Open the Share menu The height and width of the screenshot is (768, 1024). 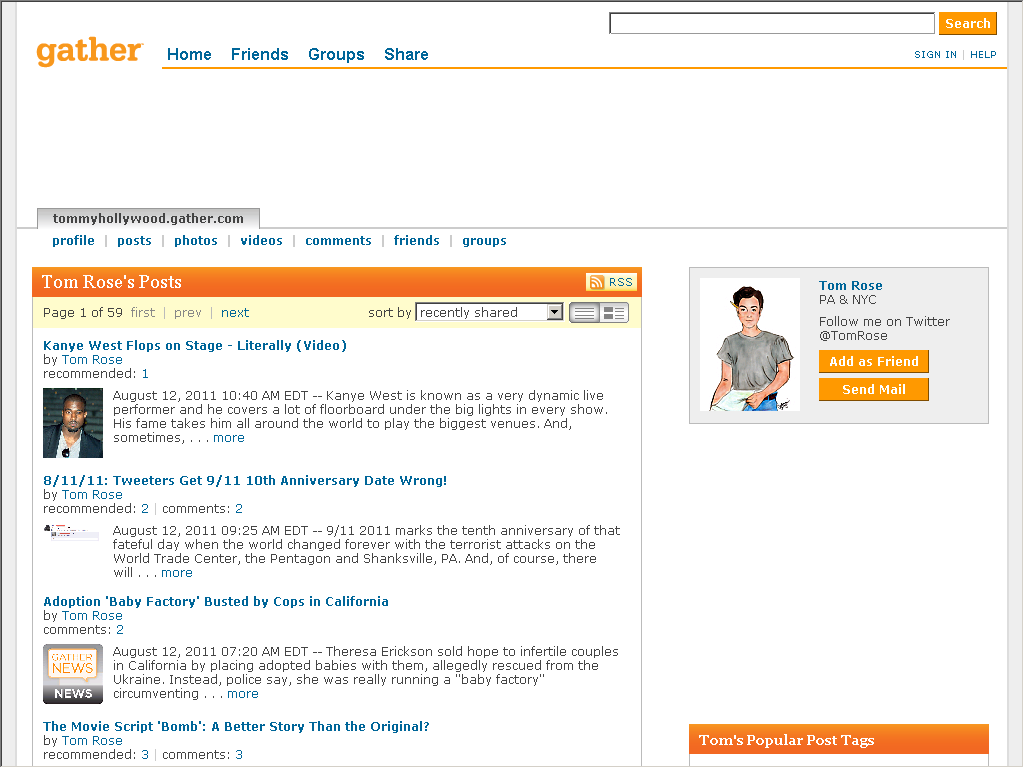(406, 54)
